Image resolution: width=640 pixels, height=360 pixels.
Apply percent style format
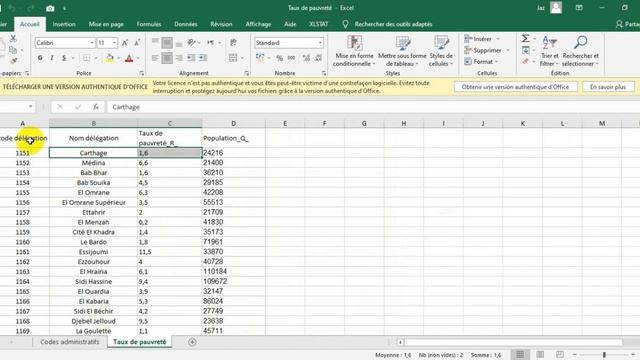(280, 58)
